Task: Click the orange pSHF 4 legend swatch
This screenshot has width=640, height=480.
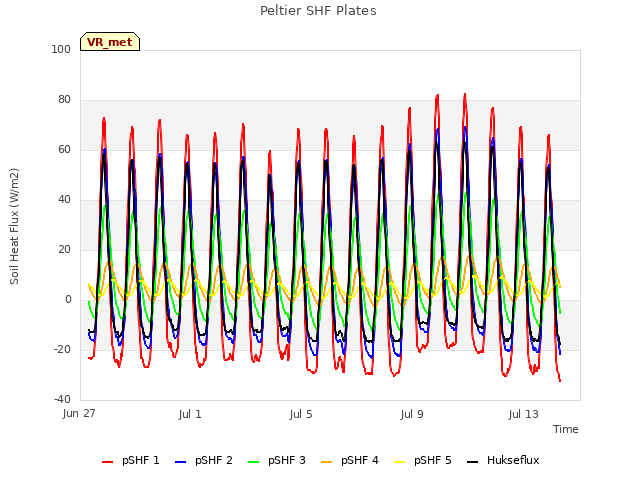Action: point(327,462)
